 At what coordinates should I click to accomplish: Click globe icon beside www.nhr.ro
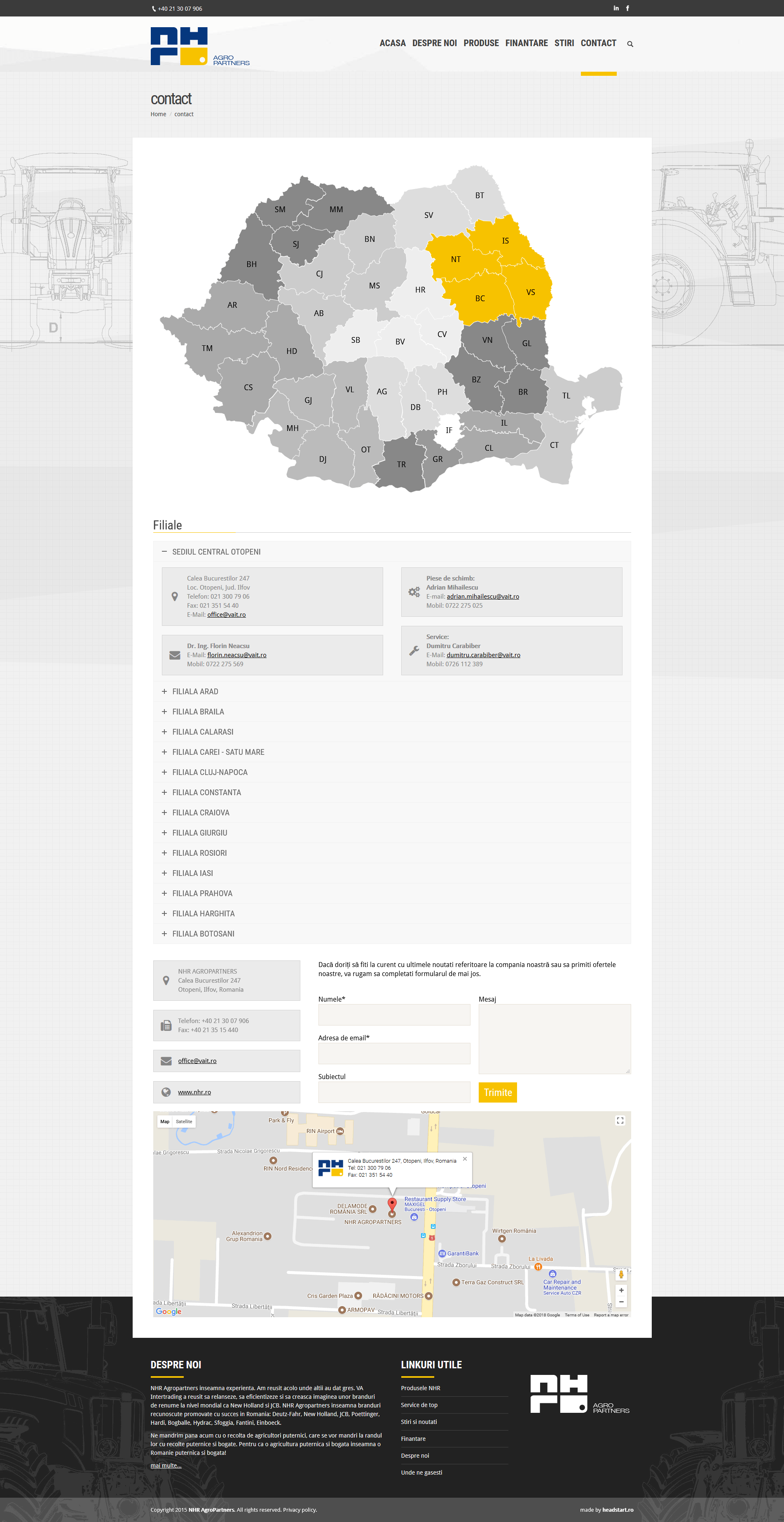[x=166, y=1092]
